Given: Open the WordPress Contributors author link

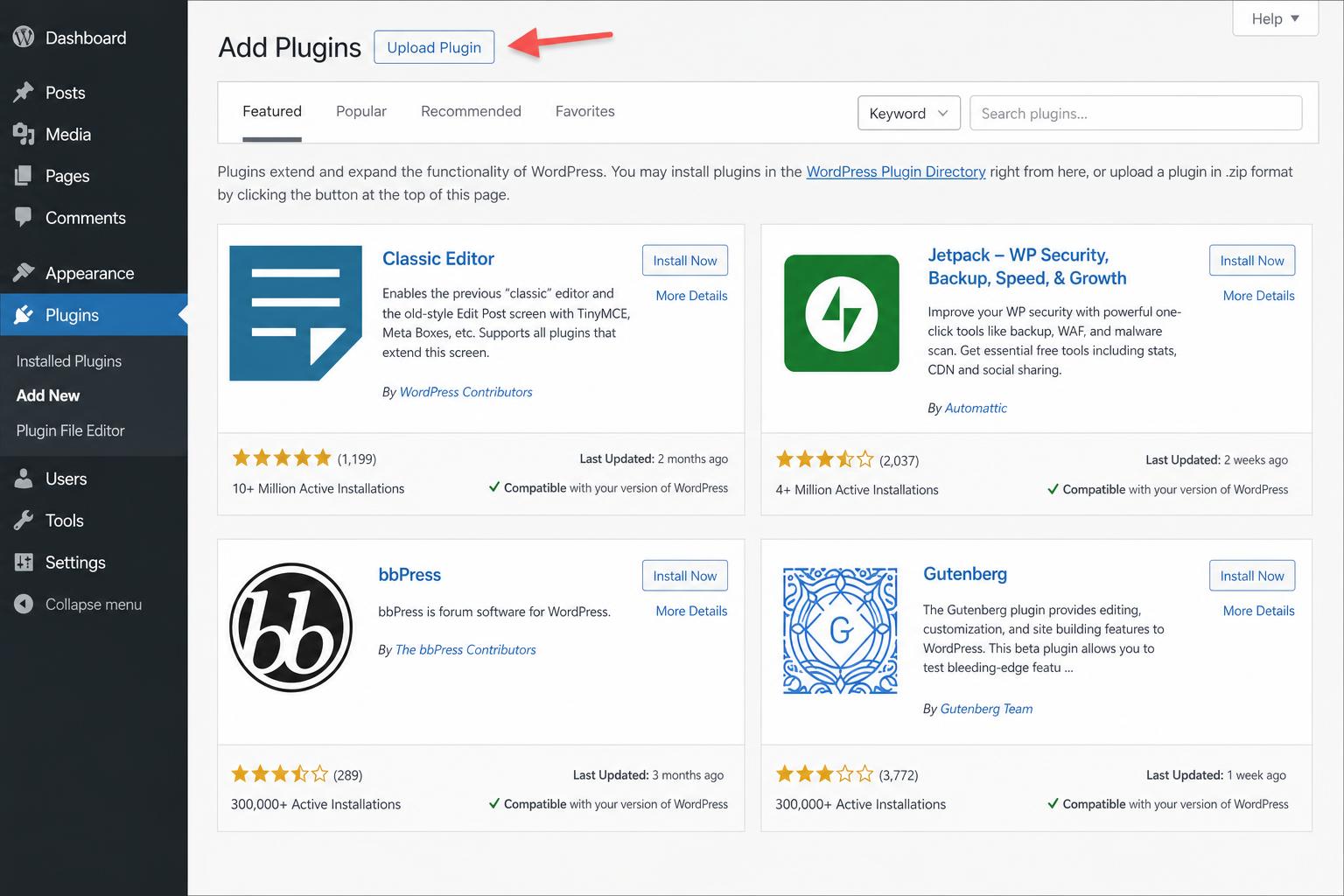Looking at the screenshot, I should 465,392.
